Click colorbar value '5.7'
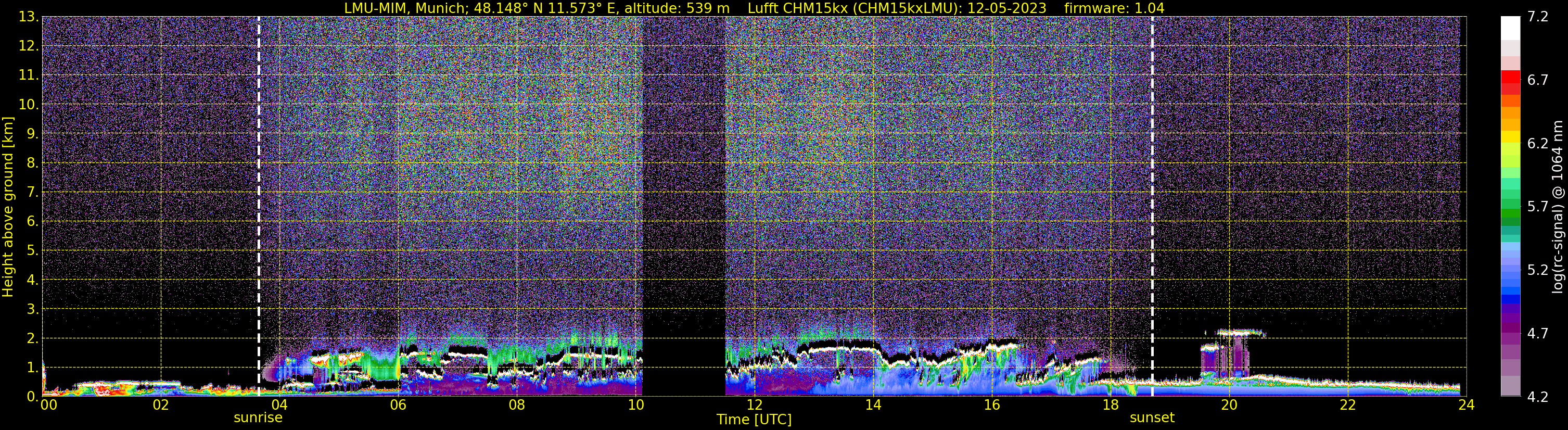 click(1538, 207)
